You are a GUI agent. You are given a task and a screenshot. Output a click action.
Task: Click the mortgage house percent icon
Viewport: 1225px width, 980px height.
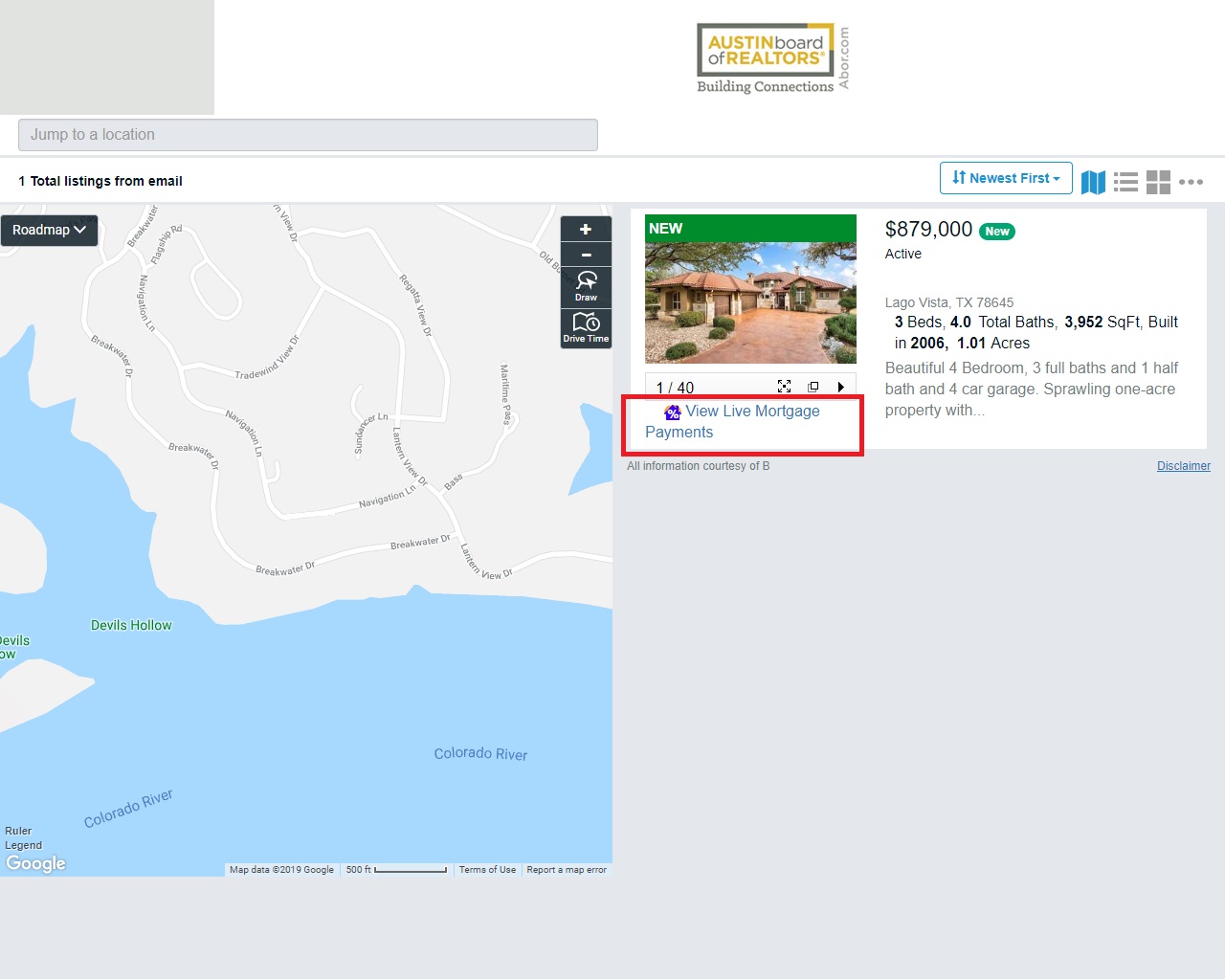673,412
